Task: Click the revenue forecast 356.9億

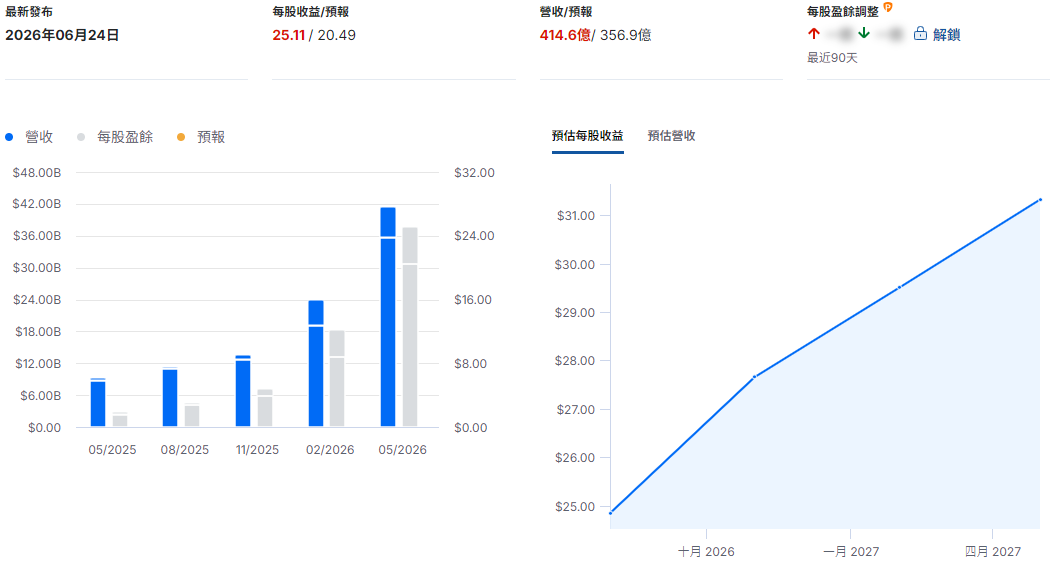Action: click(626, 35)
